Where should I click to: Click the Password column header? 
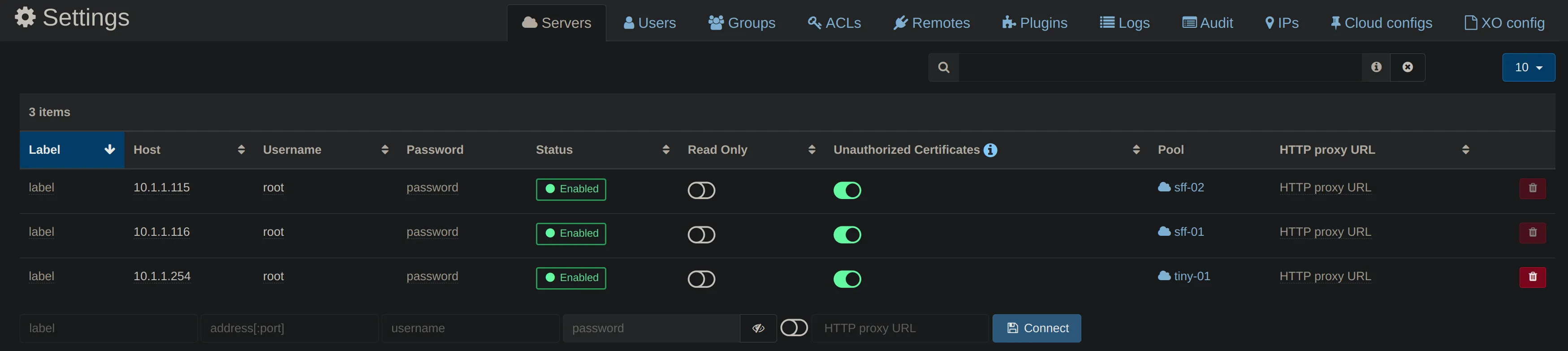435,150
